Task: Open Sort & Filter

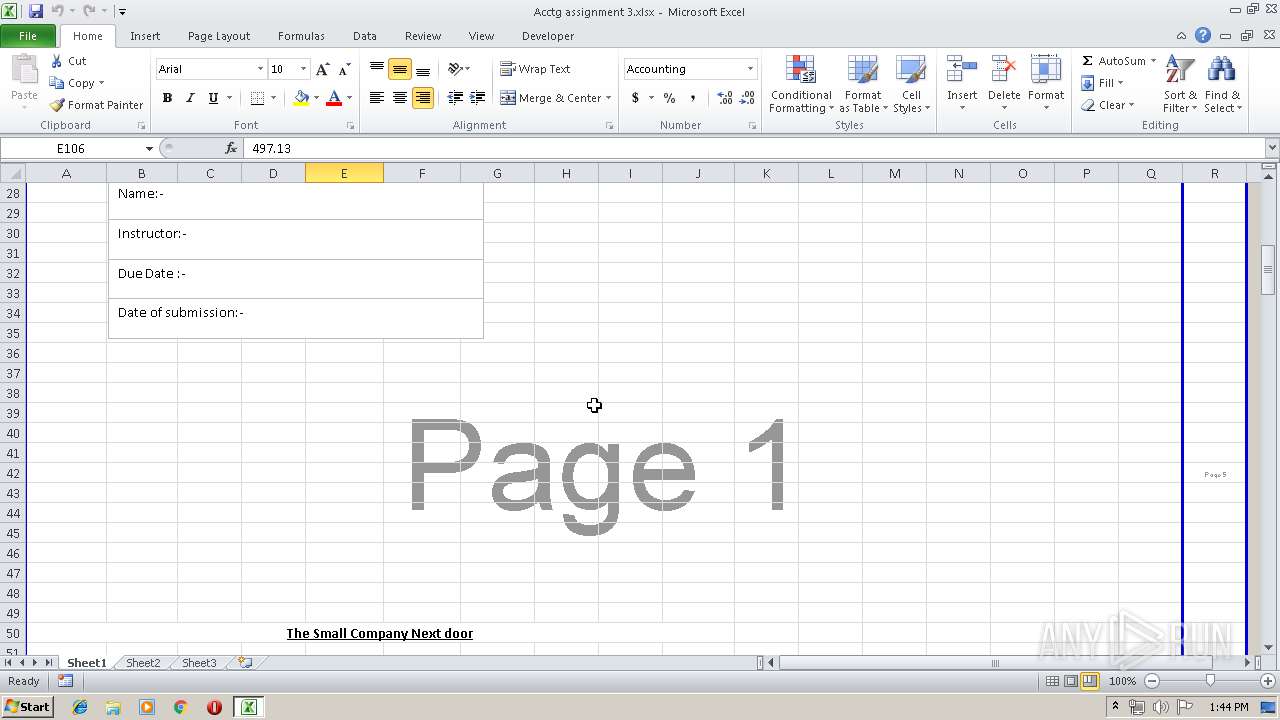Action: click(1180, 84)
